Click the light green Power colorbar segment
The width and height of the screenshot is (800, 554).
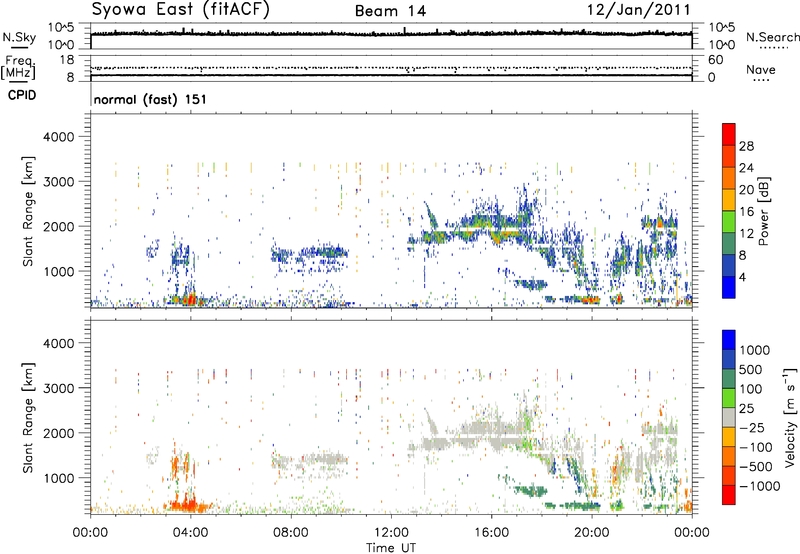pyautogui.click(x=729, y=222)
